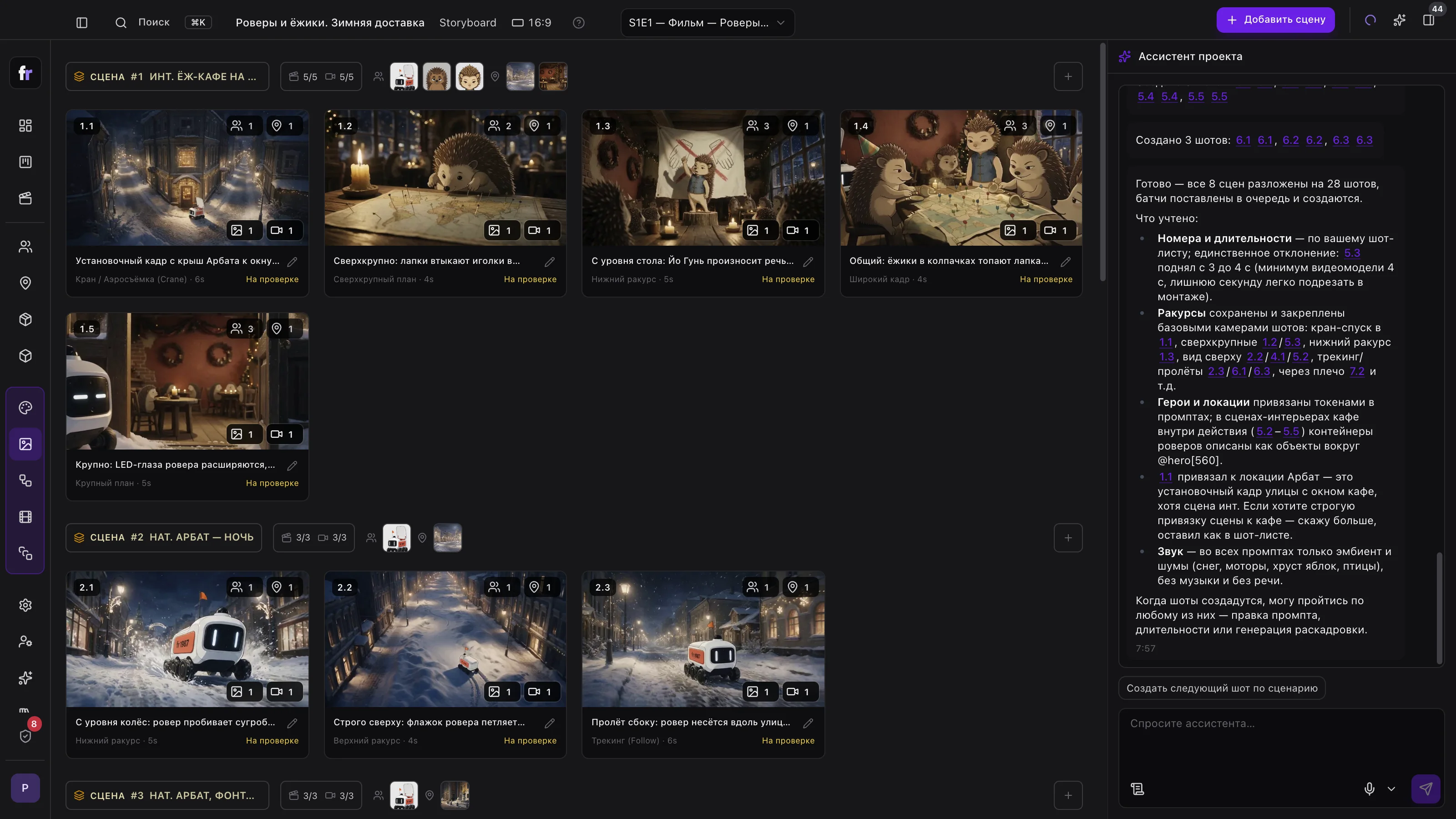Open the help question mark icon
The height and width of the screenshot is (819, 1456).
click(578, 23)
